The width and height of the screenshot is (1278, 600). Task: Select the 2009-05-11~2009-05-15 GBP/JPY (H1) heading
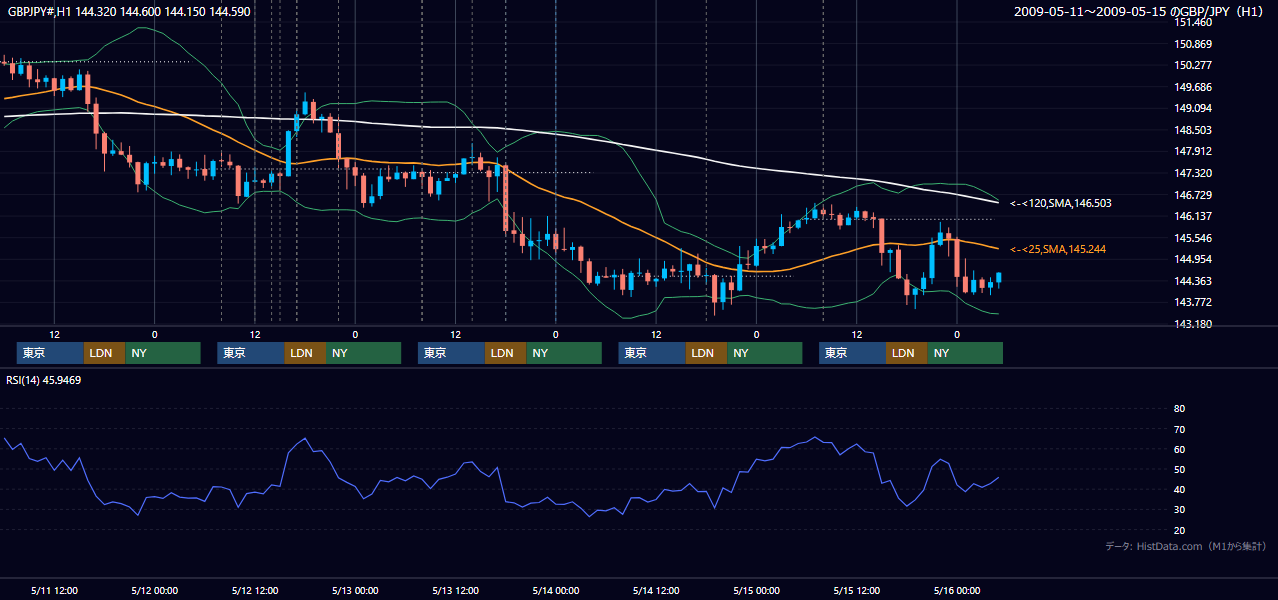(1141, 12)
